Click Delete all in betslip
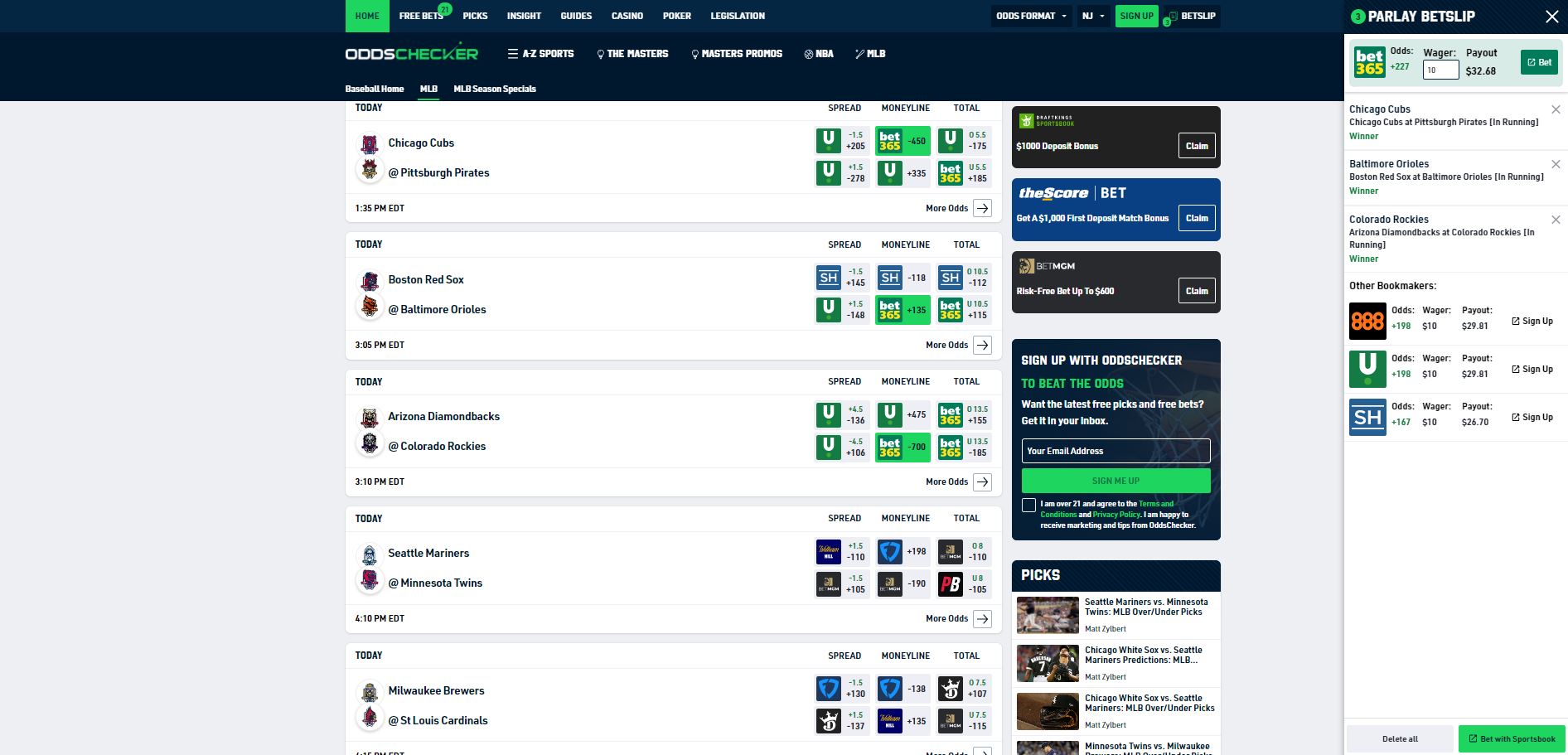The image size is (1568, 755). 1400,738
